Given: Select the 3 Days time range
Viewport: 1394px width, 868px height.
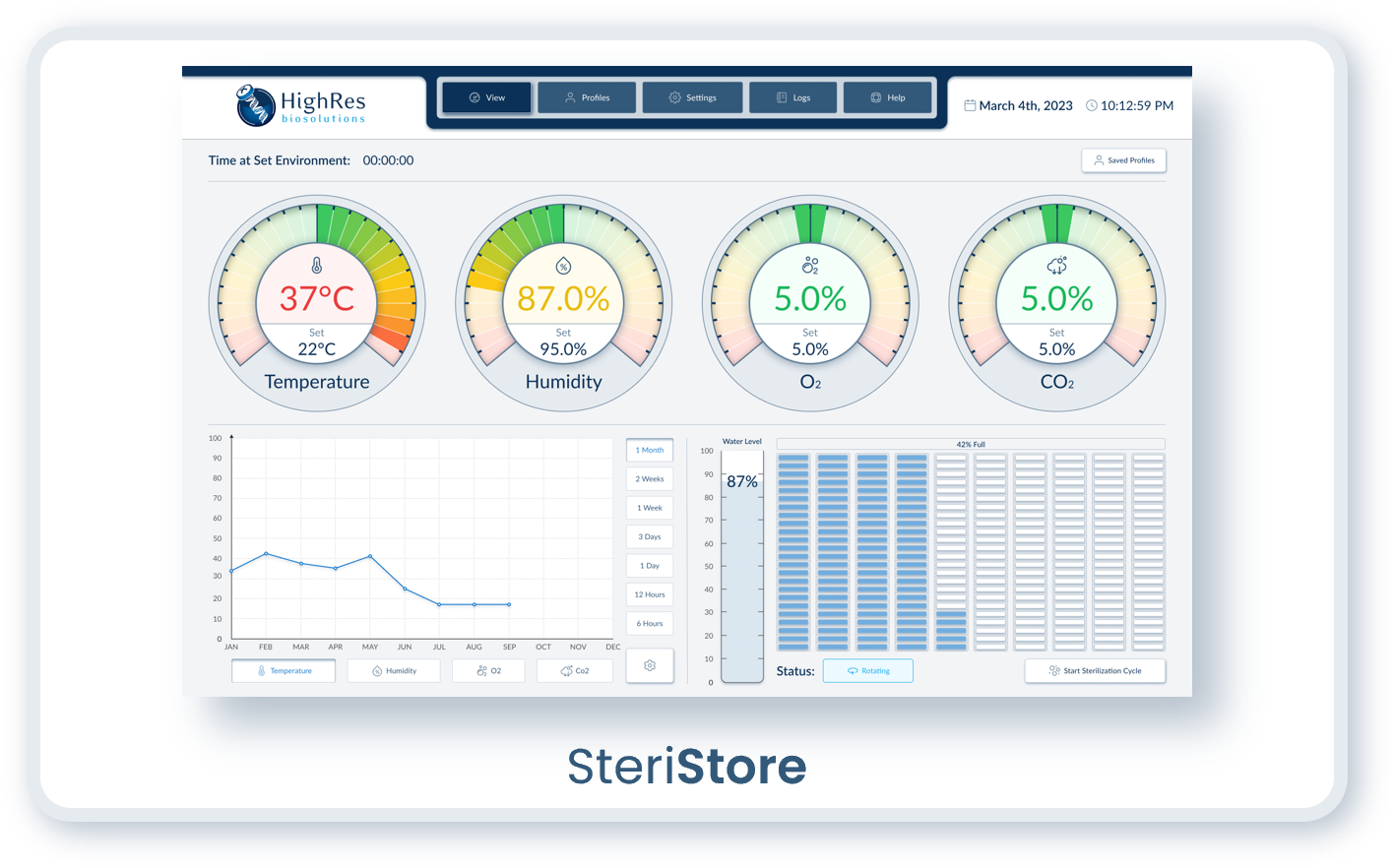Looking at the screenshot, I should [x=650, y=536].
